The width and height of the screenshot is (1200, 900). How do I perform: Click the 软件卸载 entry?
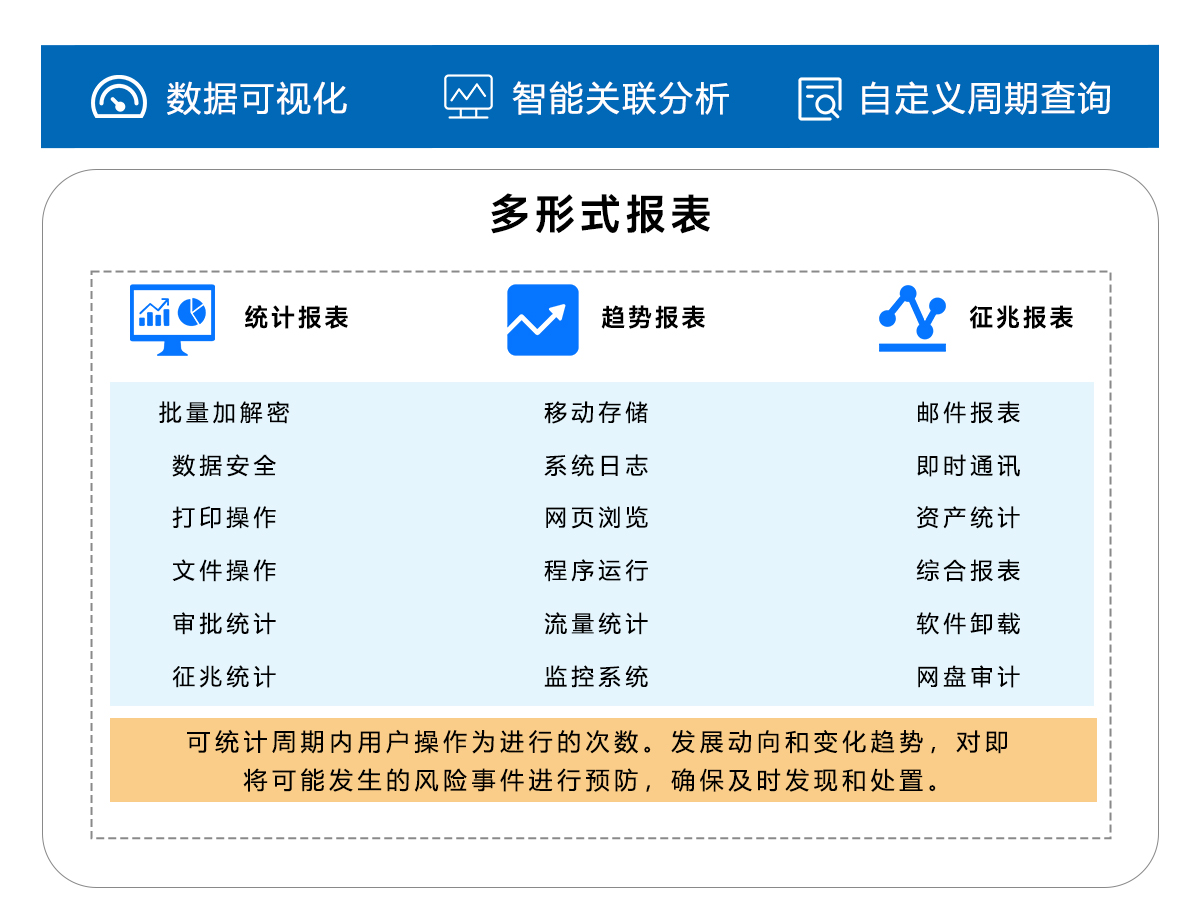coord(969,624)
